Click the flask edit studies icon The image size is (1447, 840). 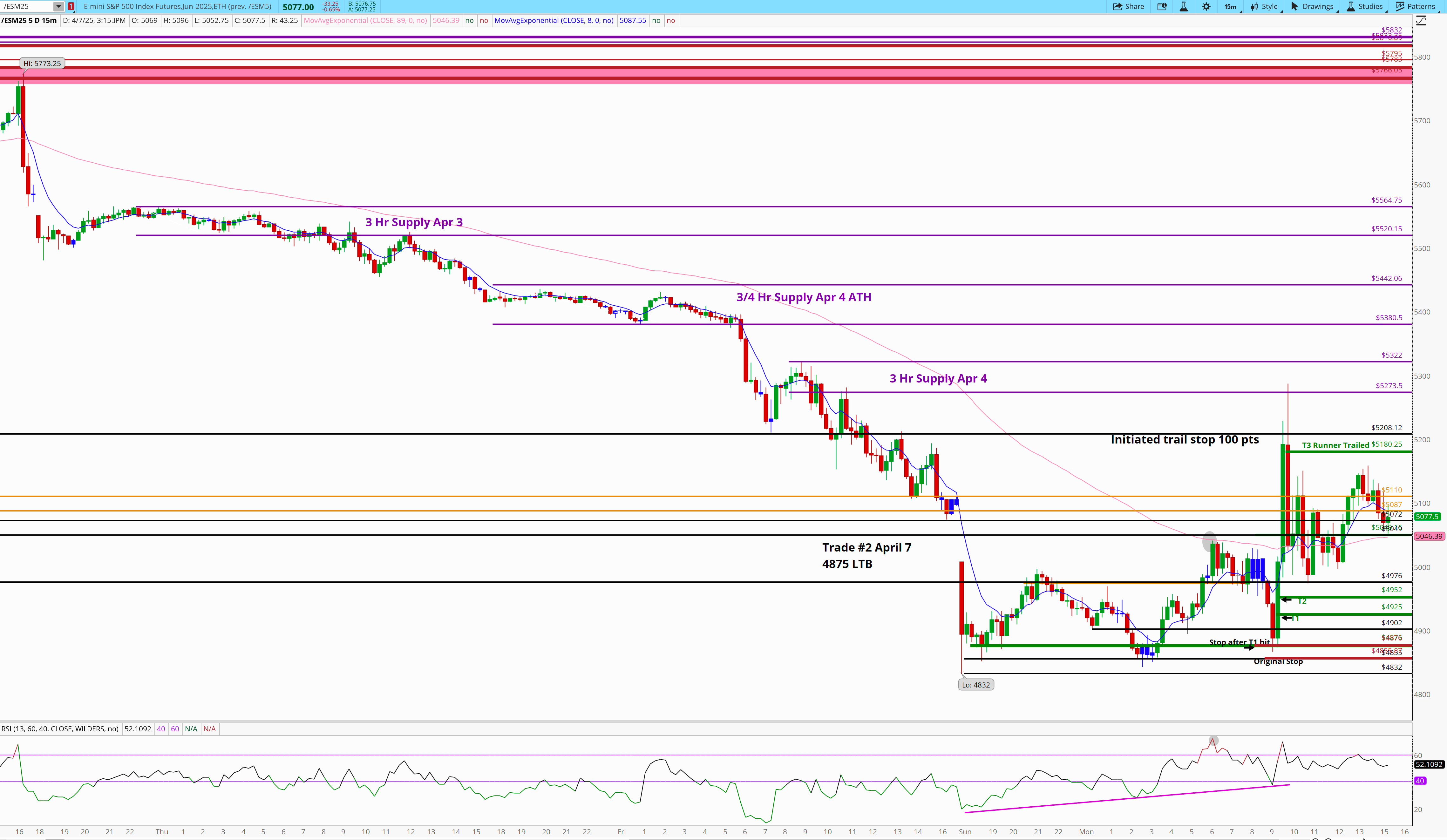[x=1184, y=6]
